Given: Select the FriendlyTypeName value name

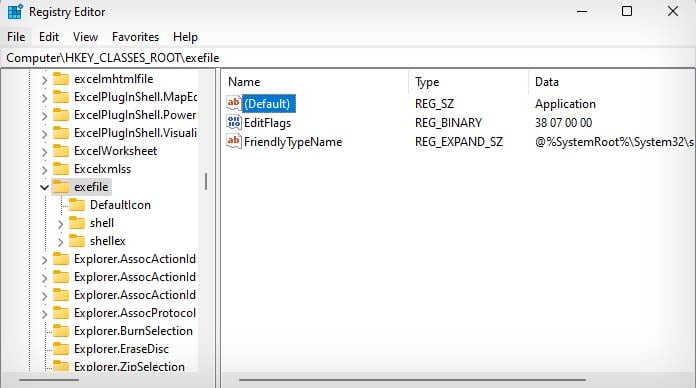Looking at the screenshot, I should click(x=293, y=142).
